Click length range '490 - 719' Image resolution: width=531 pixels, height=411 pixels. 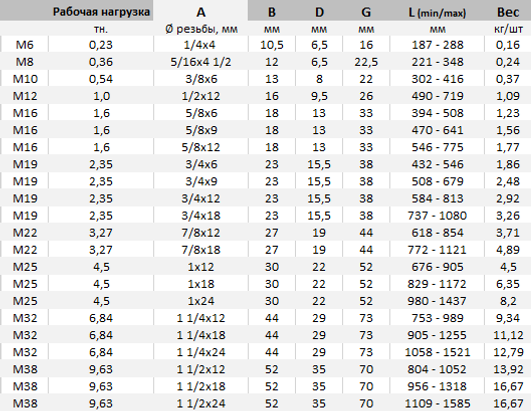(437, 96)
